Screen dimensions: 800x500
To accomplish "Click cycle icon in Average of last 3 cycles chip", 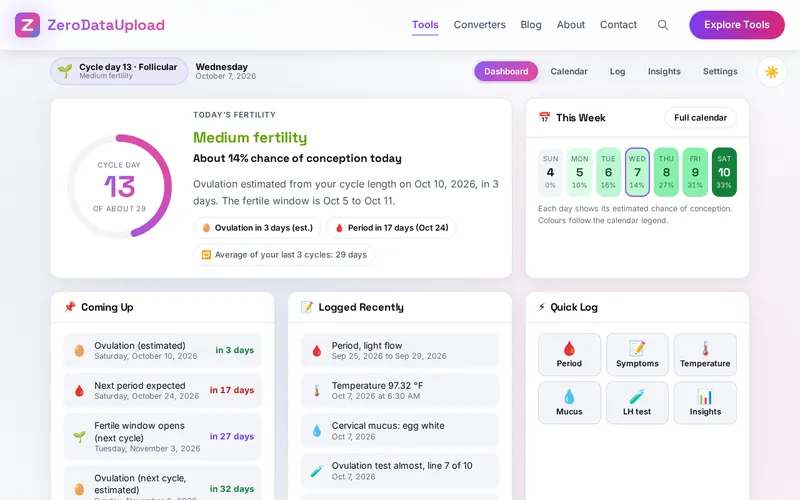I will tap(206, 255).
